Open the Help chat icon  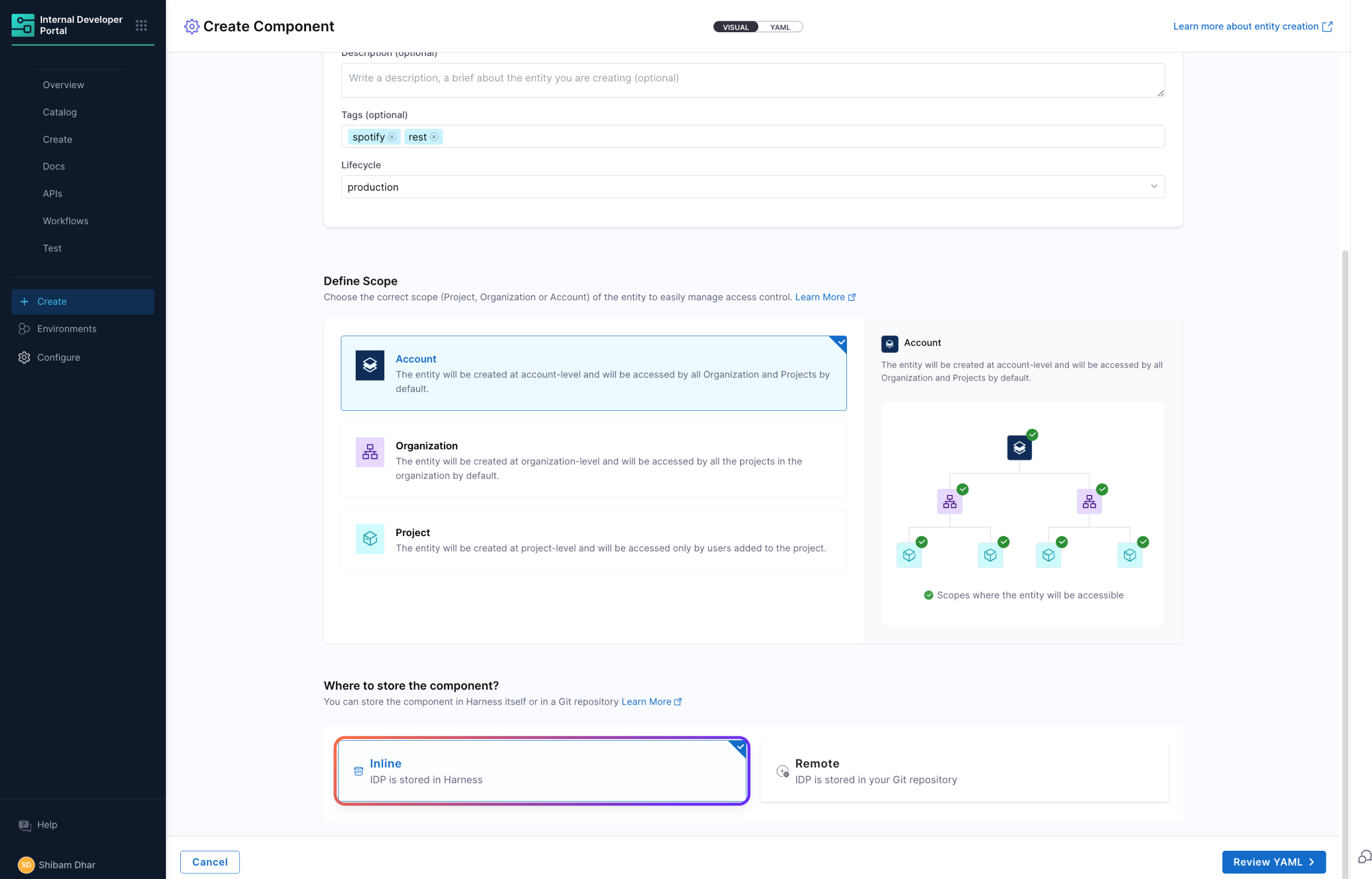(25, 825)
